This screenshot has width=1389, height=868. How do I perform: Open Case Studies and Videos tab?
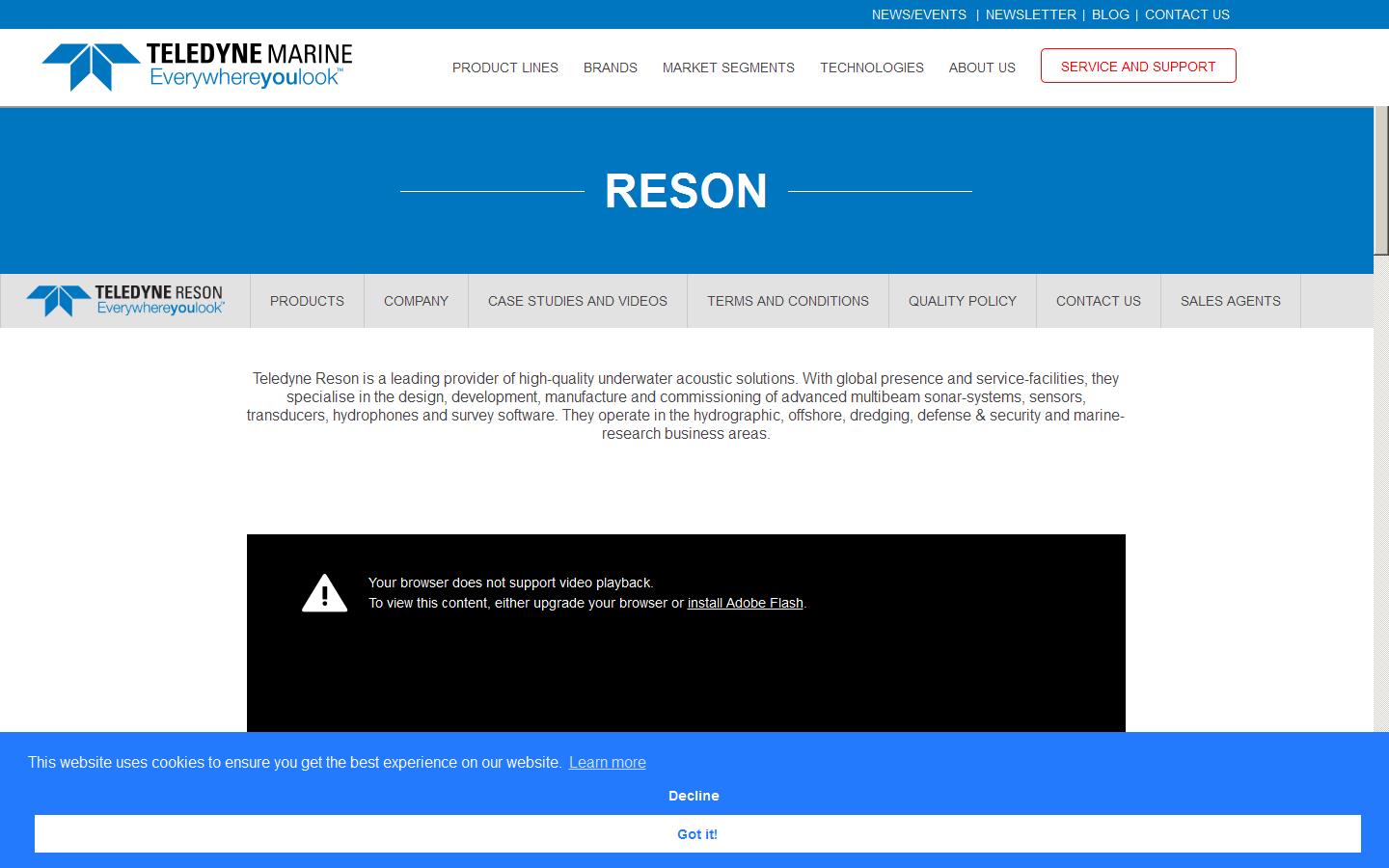click(578, 301)
